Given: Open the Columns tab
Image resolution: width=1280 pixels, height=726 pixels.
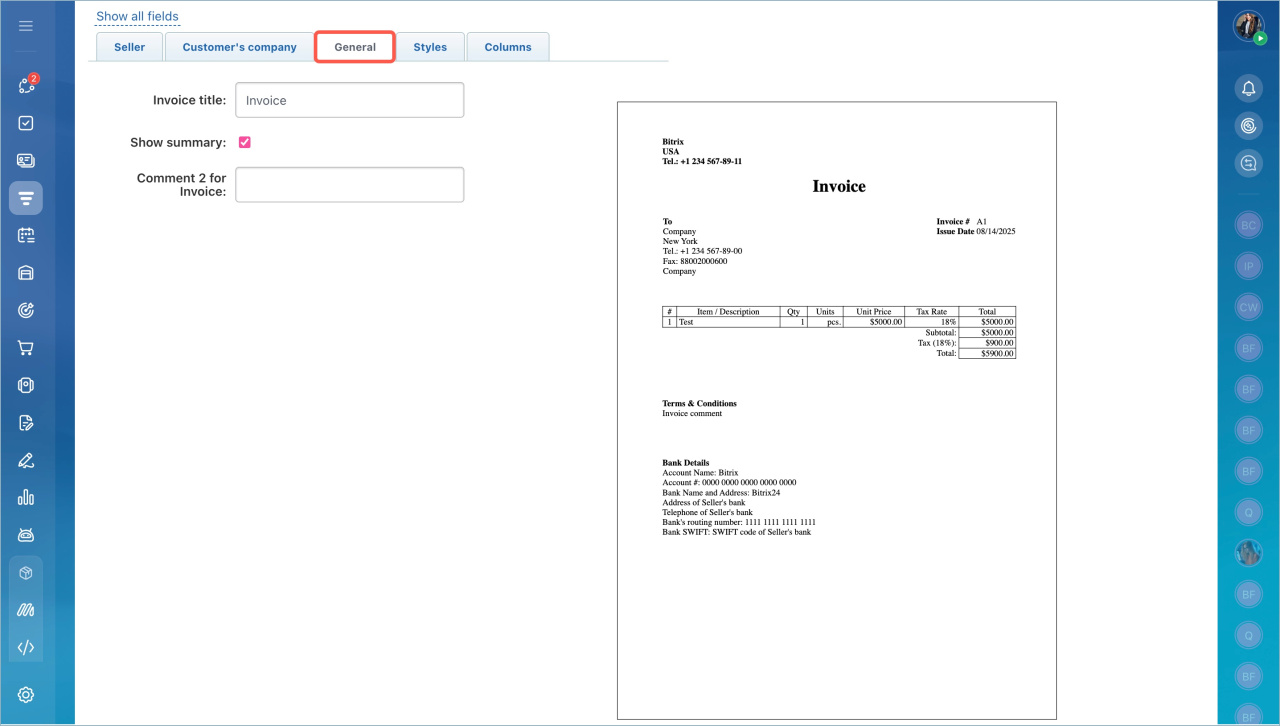Looking at the screenshot, I should tap(508, 47).
